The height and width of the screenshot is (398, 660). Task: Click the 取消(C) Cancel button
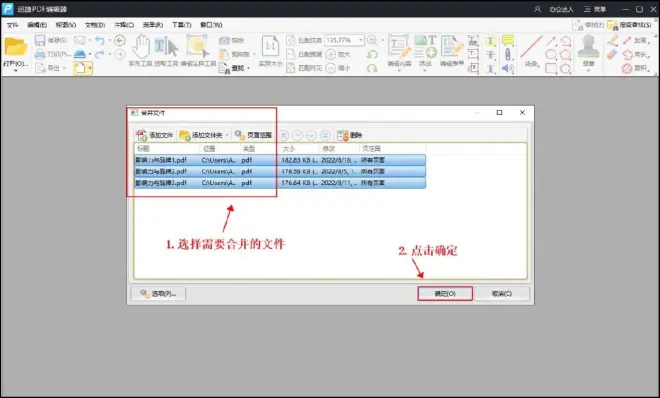tap(502, 294)
